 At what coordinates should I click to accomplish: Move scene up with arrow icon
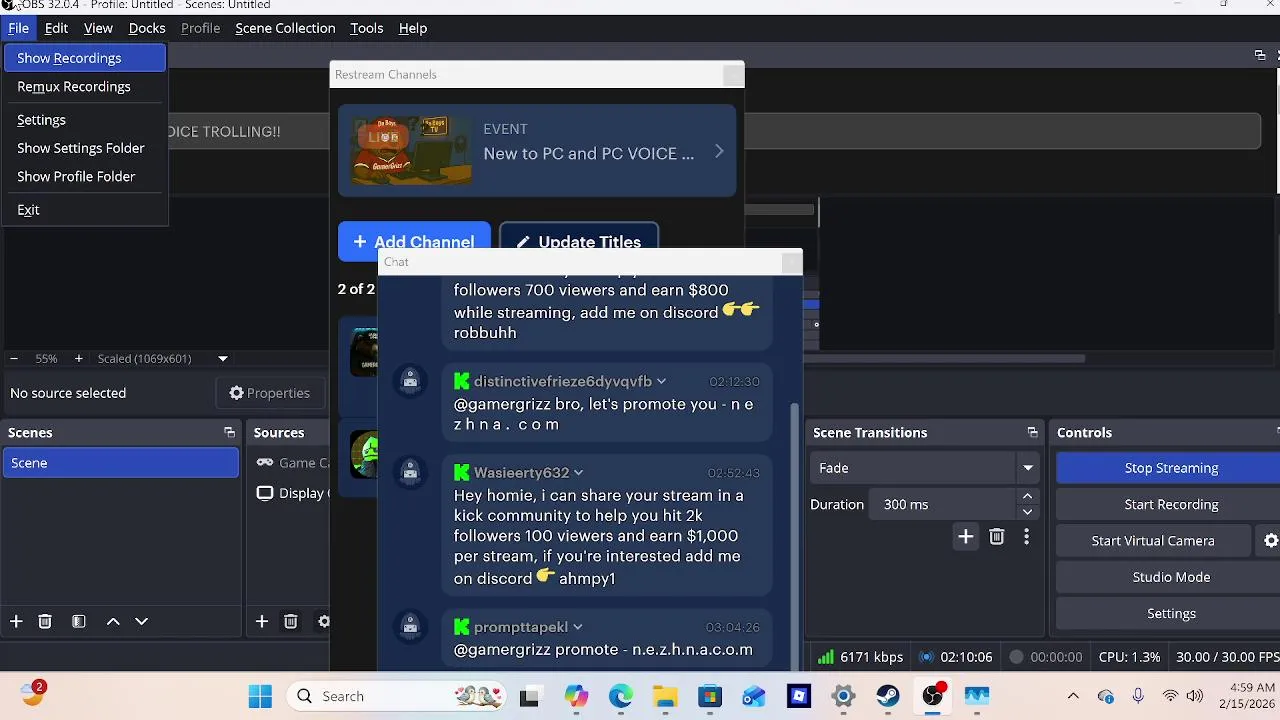113,621
